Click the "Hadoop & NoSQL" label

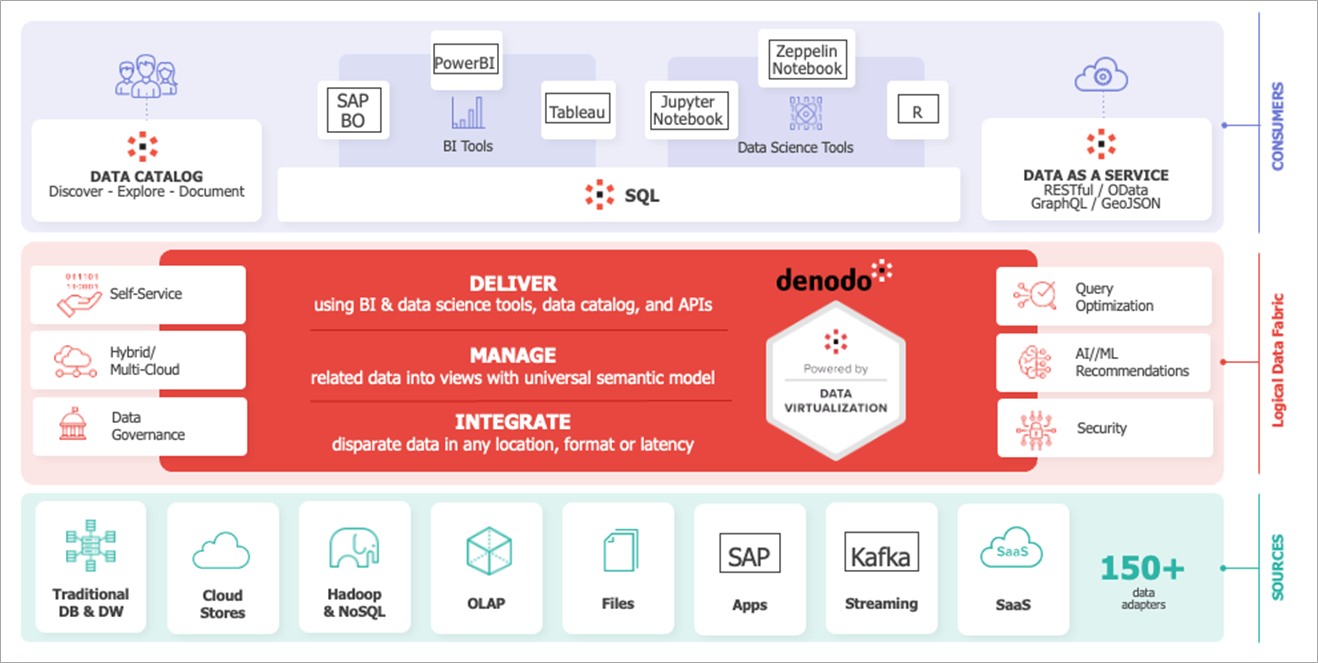click(354, 603)
